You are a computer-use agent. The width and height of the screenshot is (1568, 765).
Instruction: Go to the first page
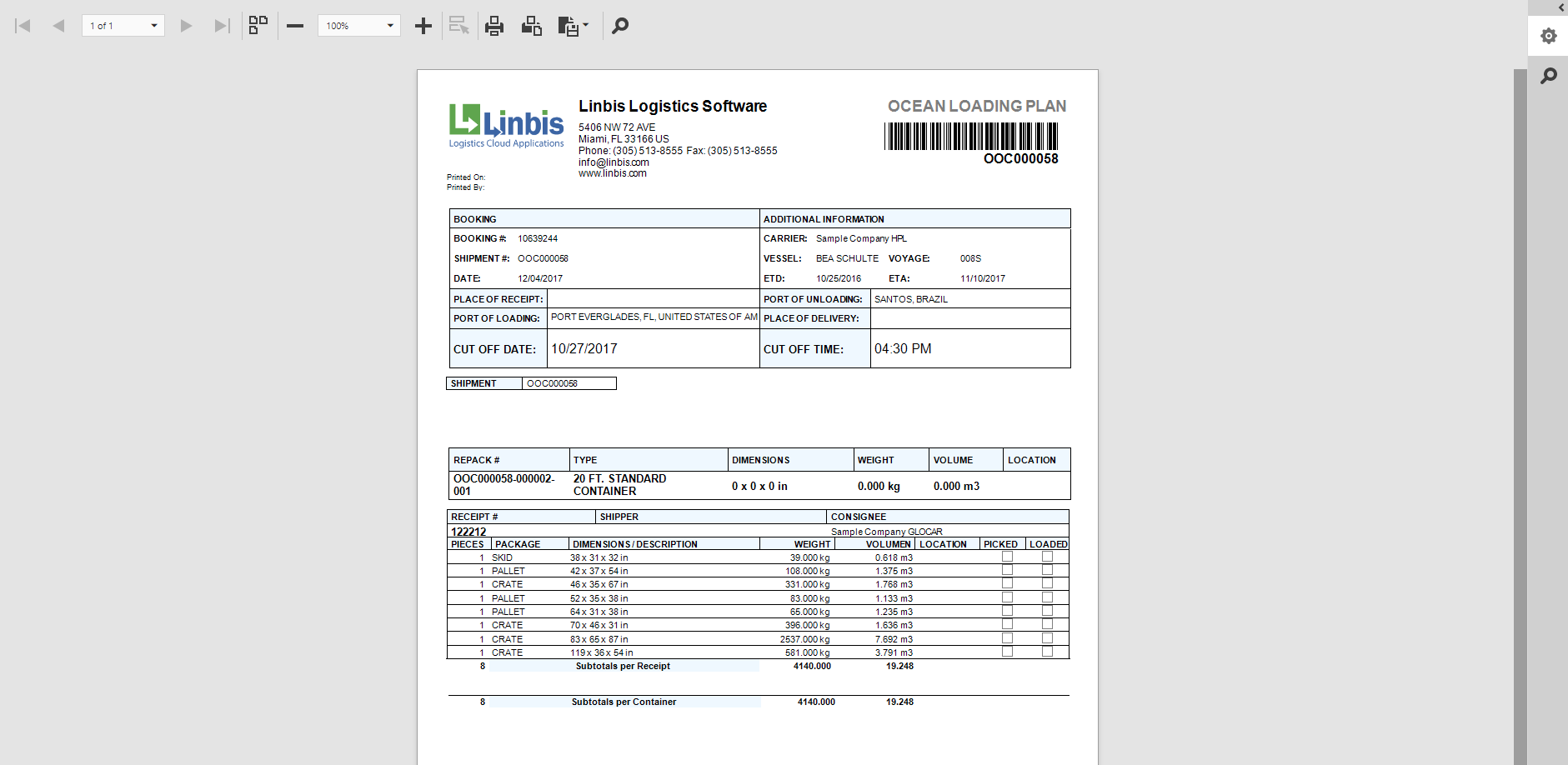[23, 26]
